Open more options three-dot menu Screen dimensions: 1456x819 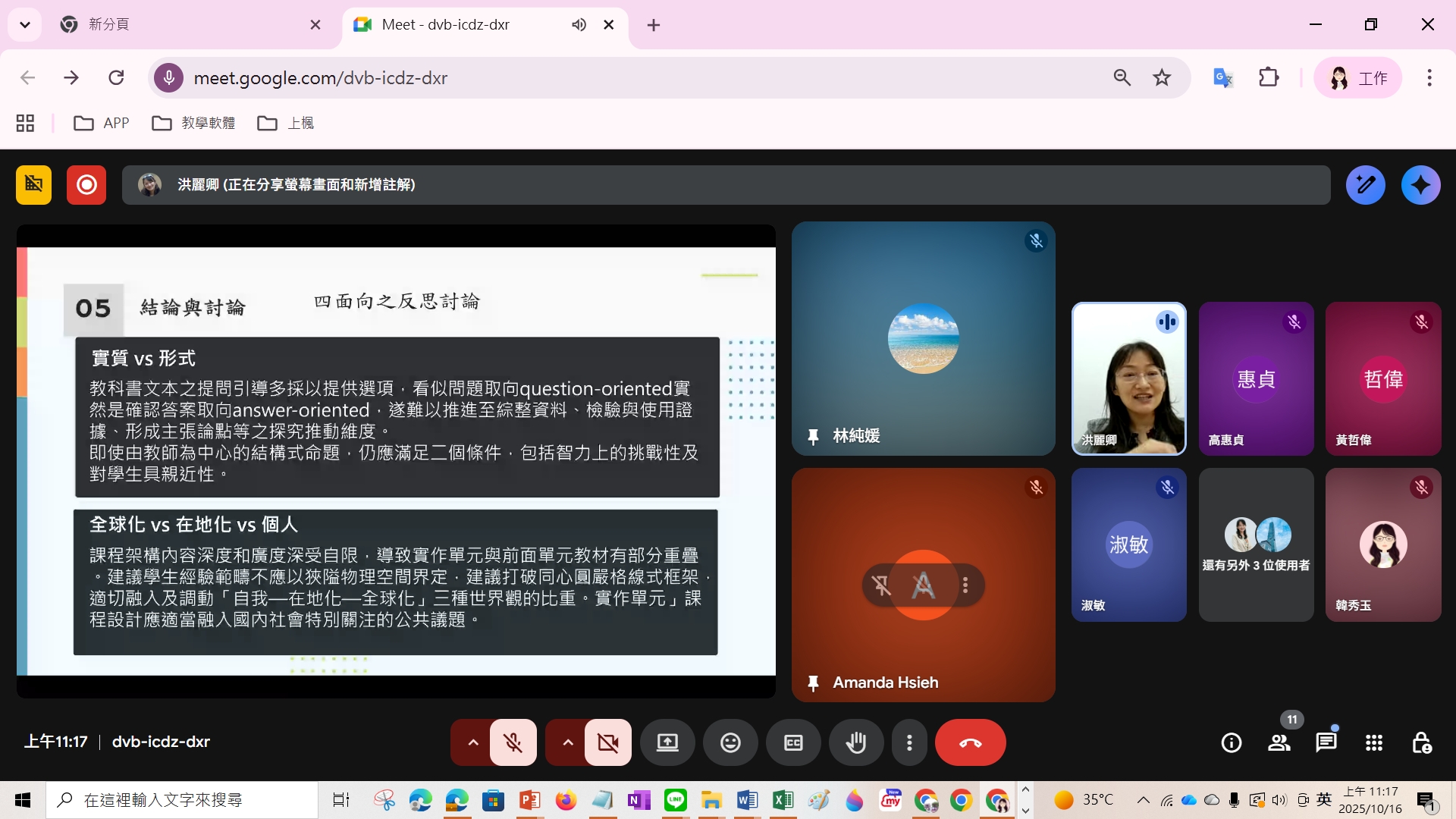(909, 742)
